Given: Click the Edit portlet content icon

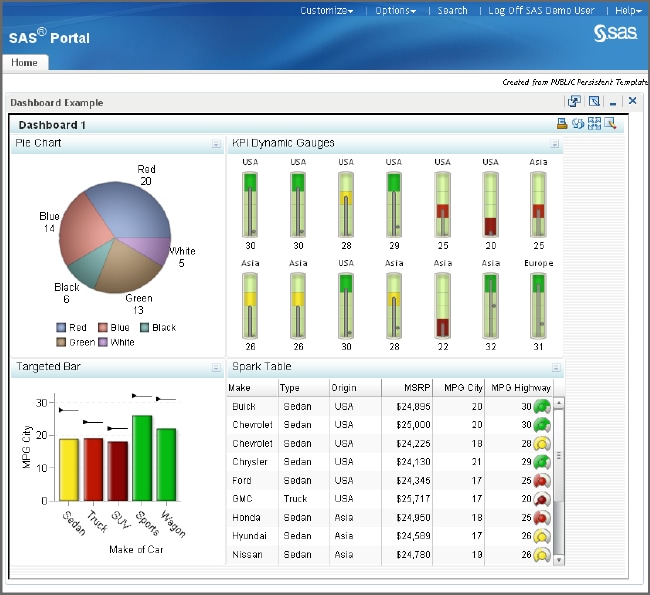Looking at the screenshot, I should click(x=593, y=101).
